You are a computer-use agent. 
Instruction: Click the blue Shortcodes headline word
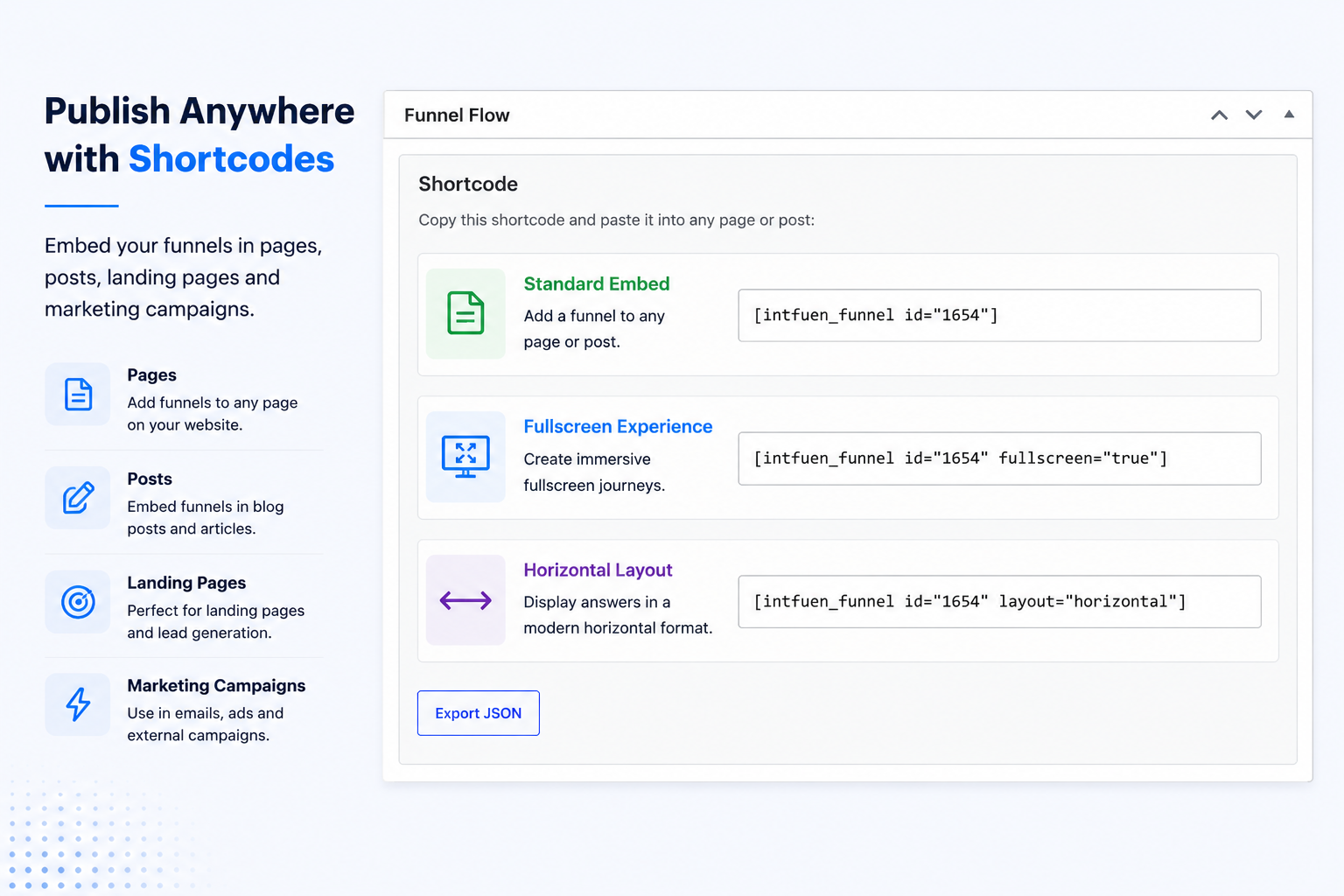pyautogui.click(x=231, y=159)
